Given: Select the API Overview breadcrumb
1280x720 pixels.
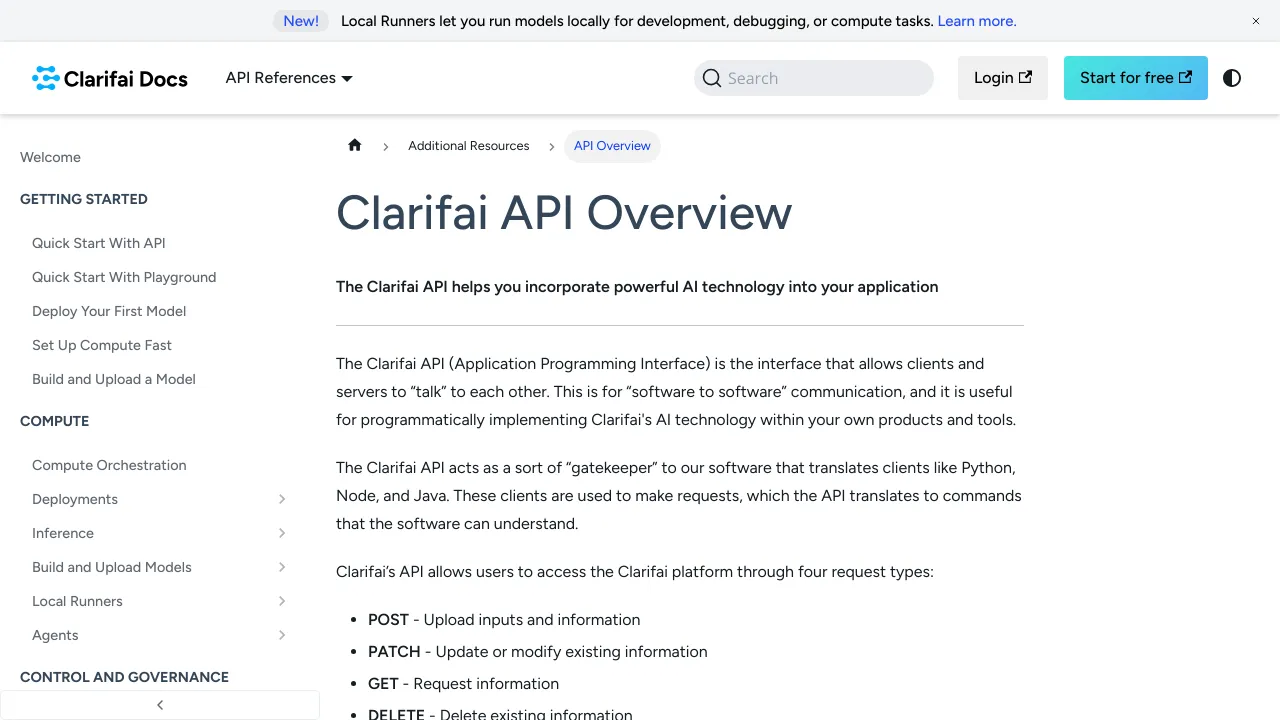Looking at the screenshot, I should point(612,146).
